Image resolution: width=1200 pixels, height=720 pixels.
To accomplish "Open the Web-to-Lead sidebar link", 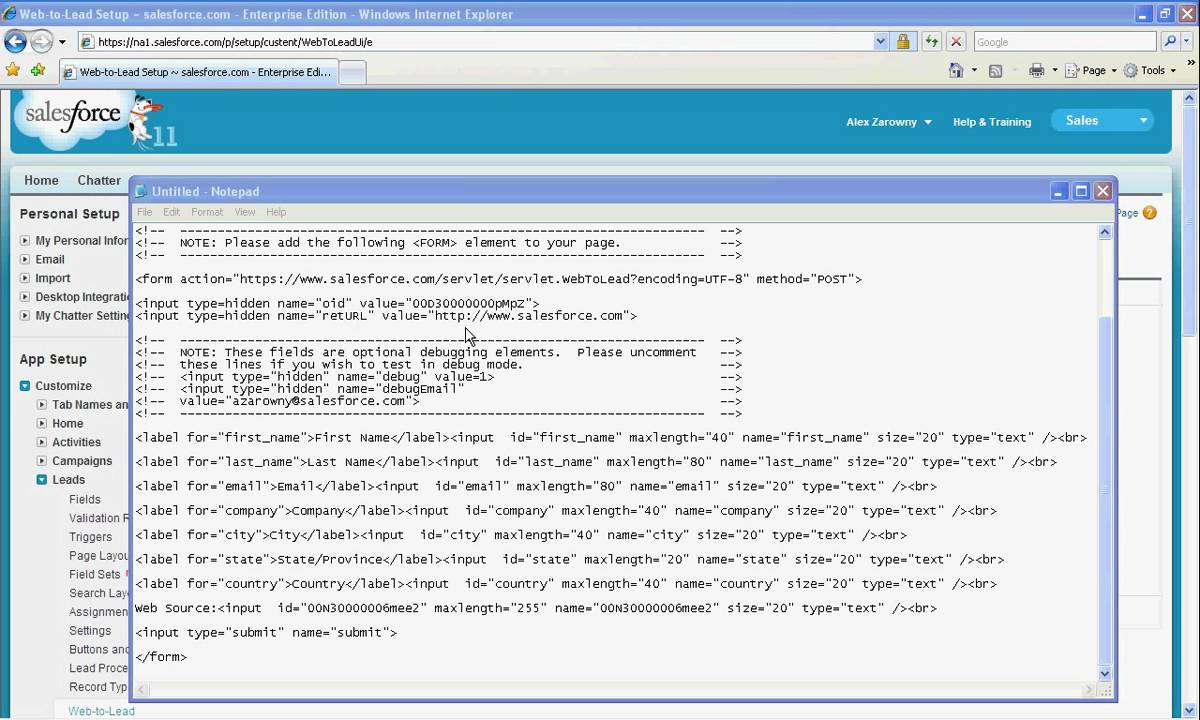I will point(101,711).
